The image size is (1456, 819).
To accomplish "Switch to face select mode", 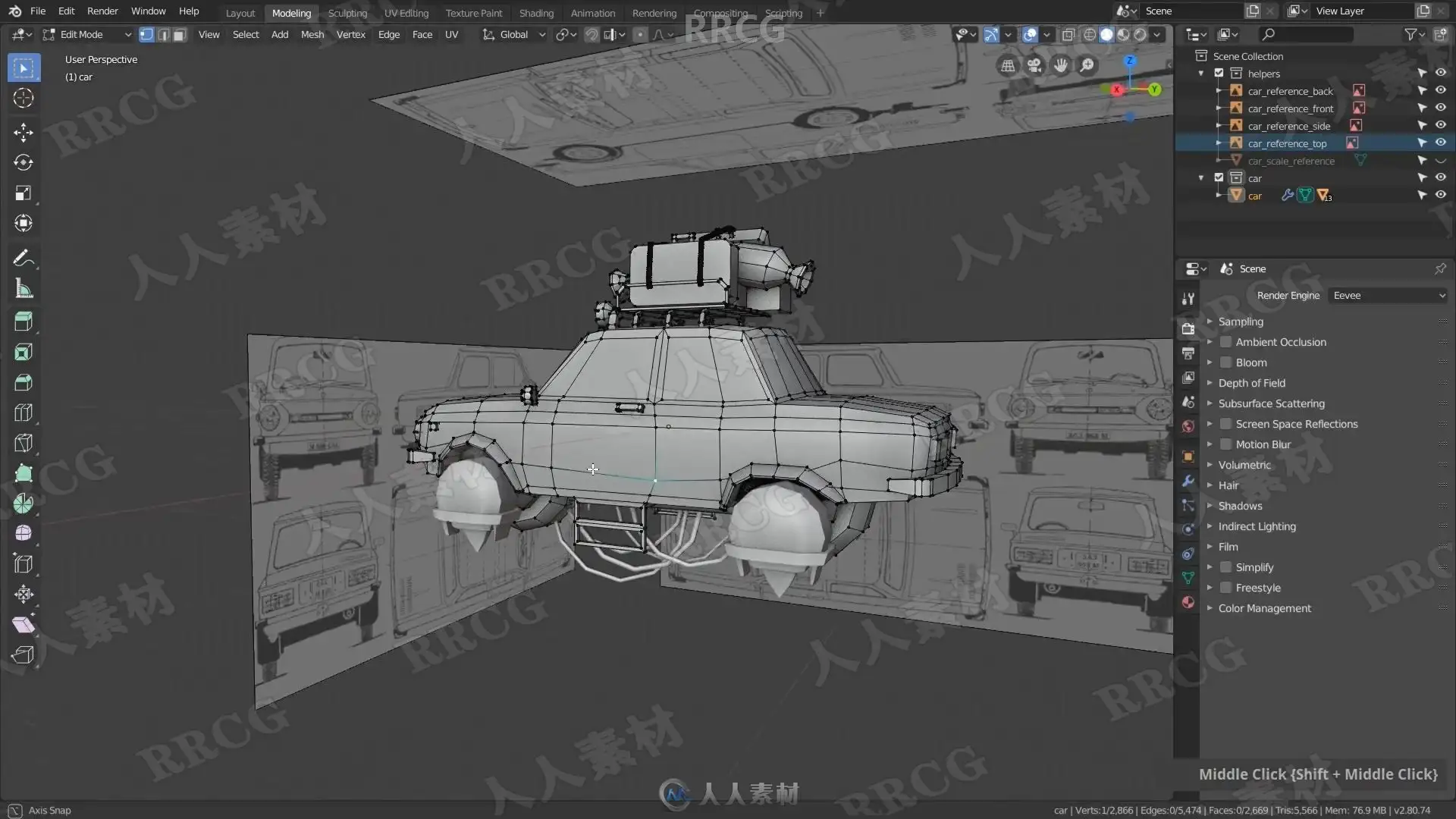I will (180, 35).
